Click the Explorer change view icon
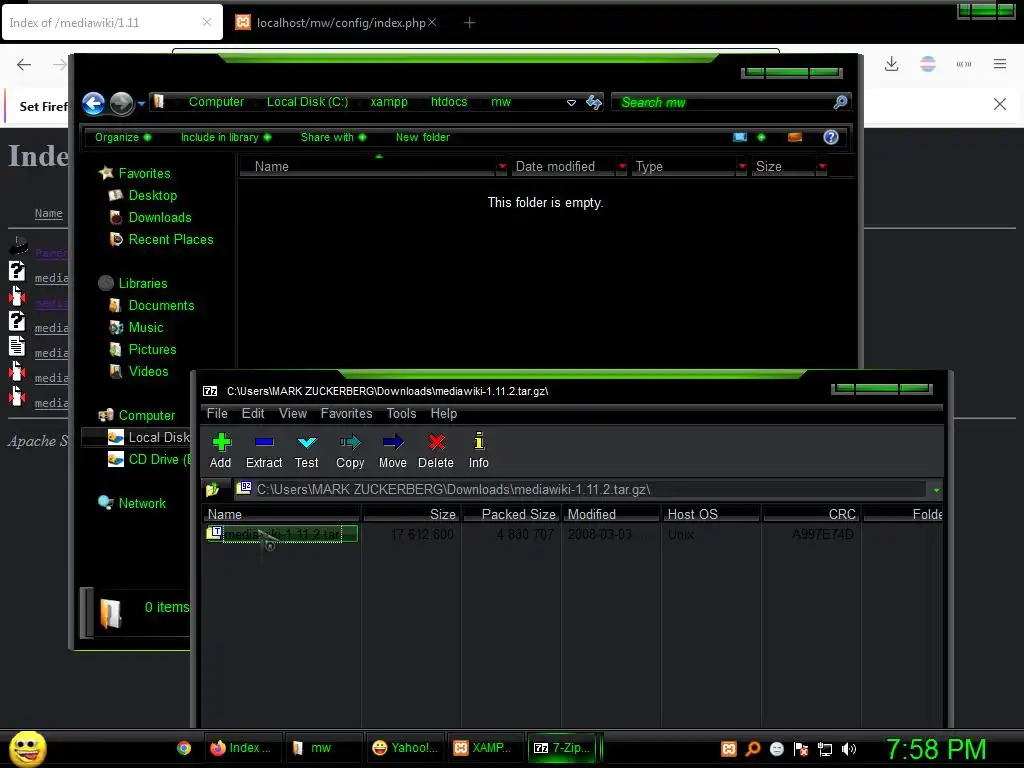This screenshot has width=1024, height=768. tap(740, 137)
